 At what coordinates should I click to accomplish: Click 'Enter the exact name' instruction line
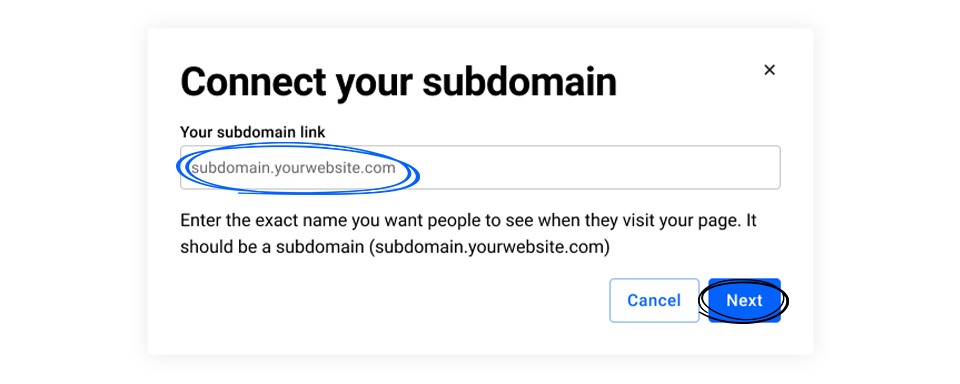pyautogui.click(x=468, y=220)
